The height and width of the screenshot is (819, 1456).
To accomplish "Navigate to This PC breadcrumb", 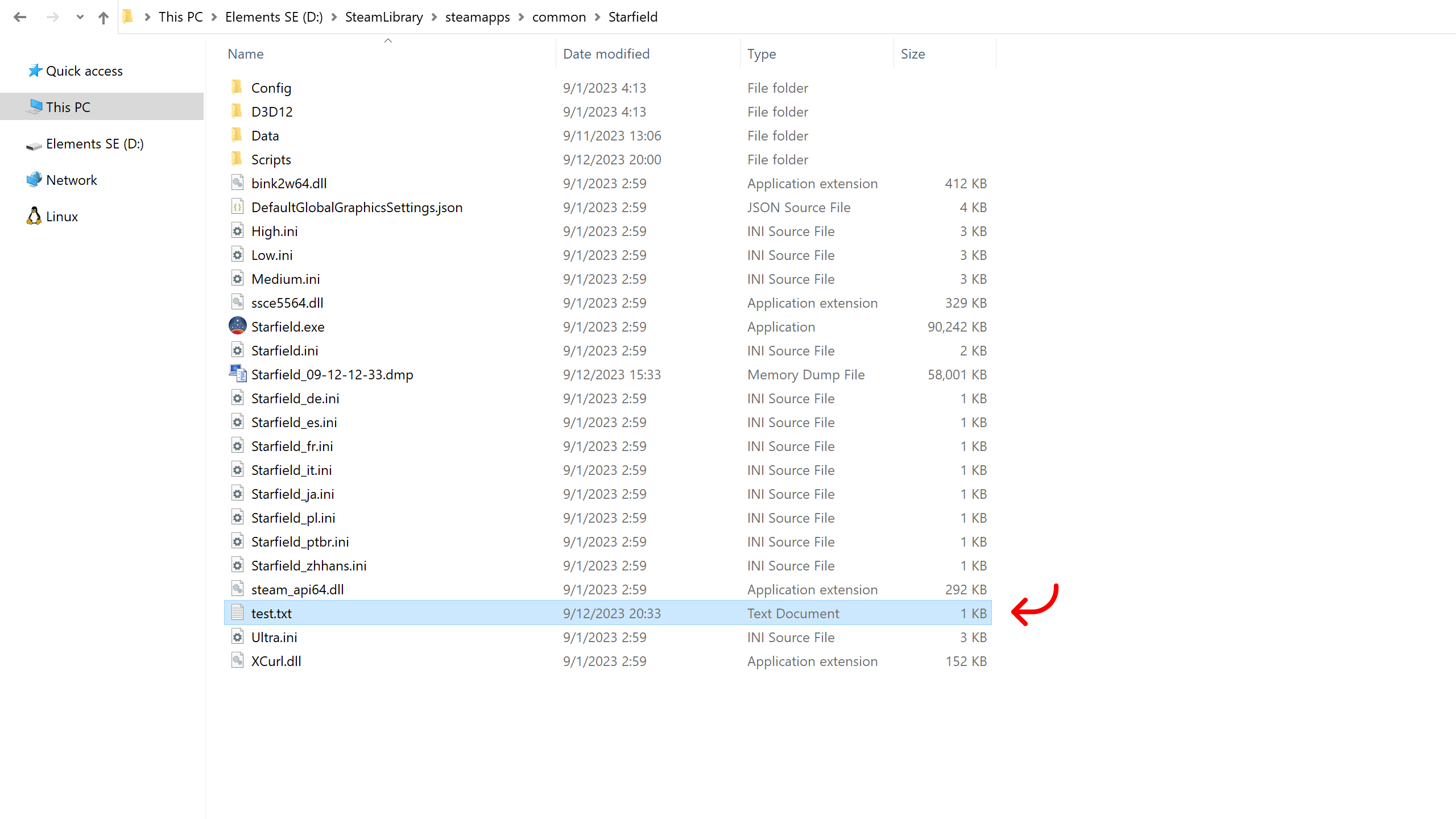I will tap(181, 17).
